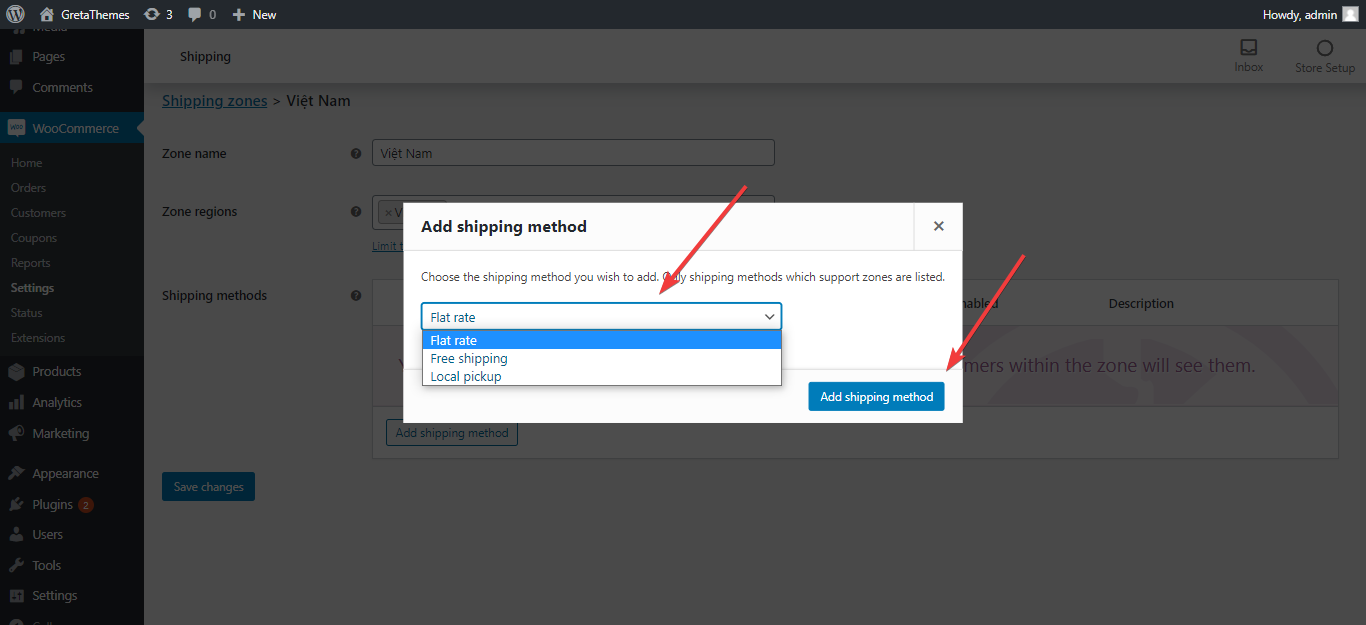This screenshot has height=625, width=1366.
Task: Click the Description column header
Action: [1141, 303]
